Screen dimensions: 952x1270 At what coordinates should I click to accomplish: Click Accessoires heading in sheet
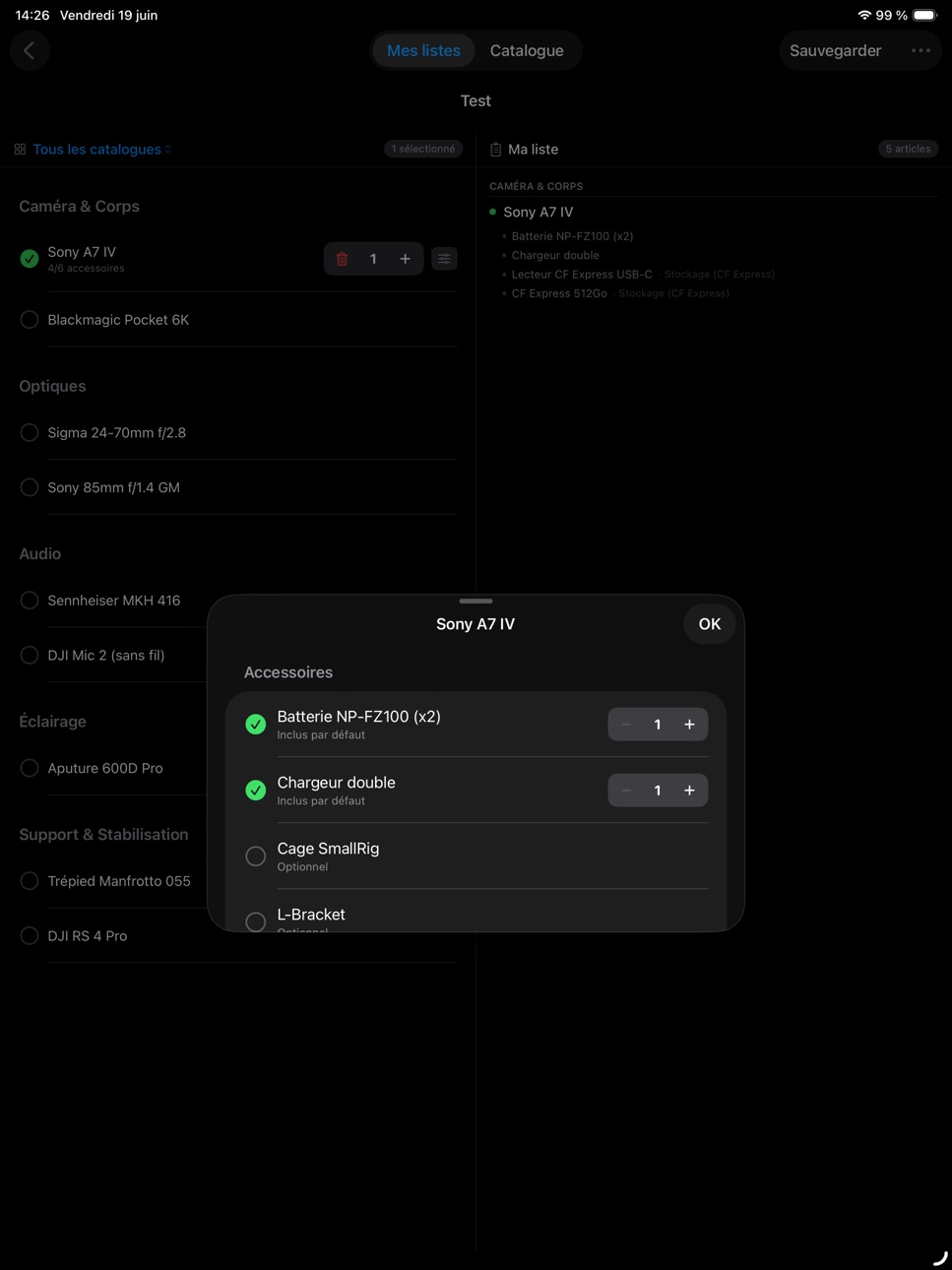[x=288, y=672]
